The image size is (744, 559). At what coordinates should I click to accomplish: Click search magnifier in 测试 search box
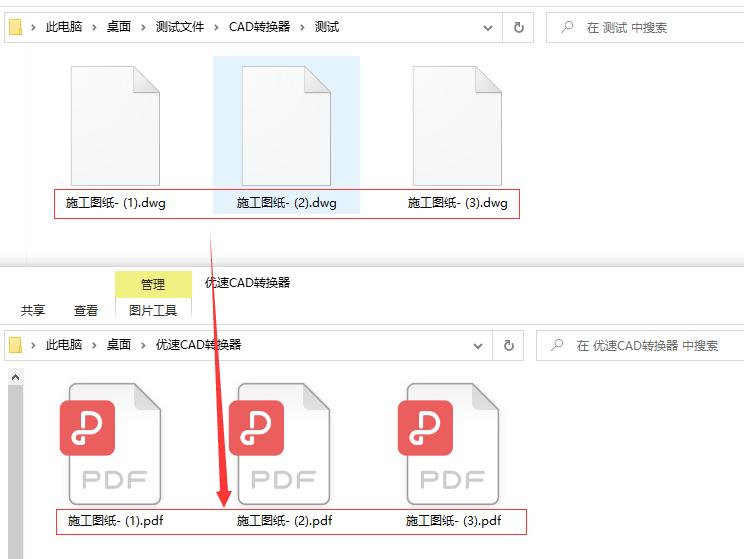tap(567, 27)
